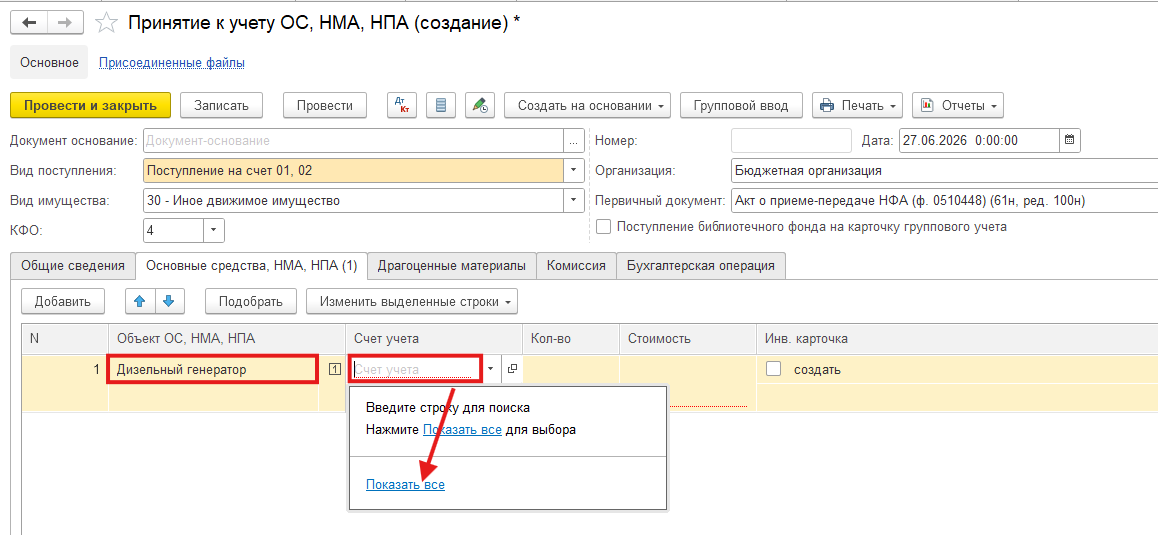Expand Изменить выделенные строки menu
Screen dimensions: 1158x535
coord(412,301)
